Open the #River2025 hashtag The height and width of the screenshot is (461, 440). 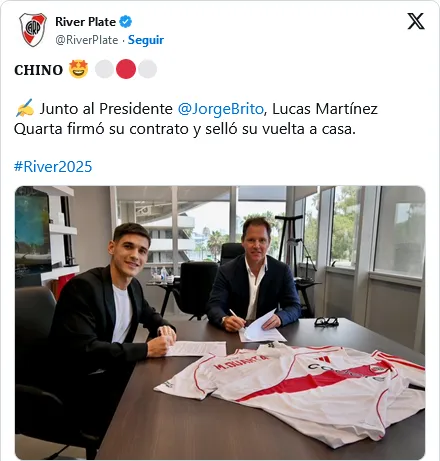point(53,166)
